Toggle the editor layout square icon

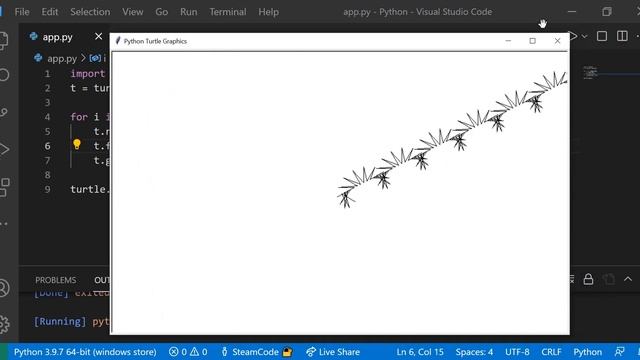[x=602, y=36]
